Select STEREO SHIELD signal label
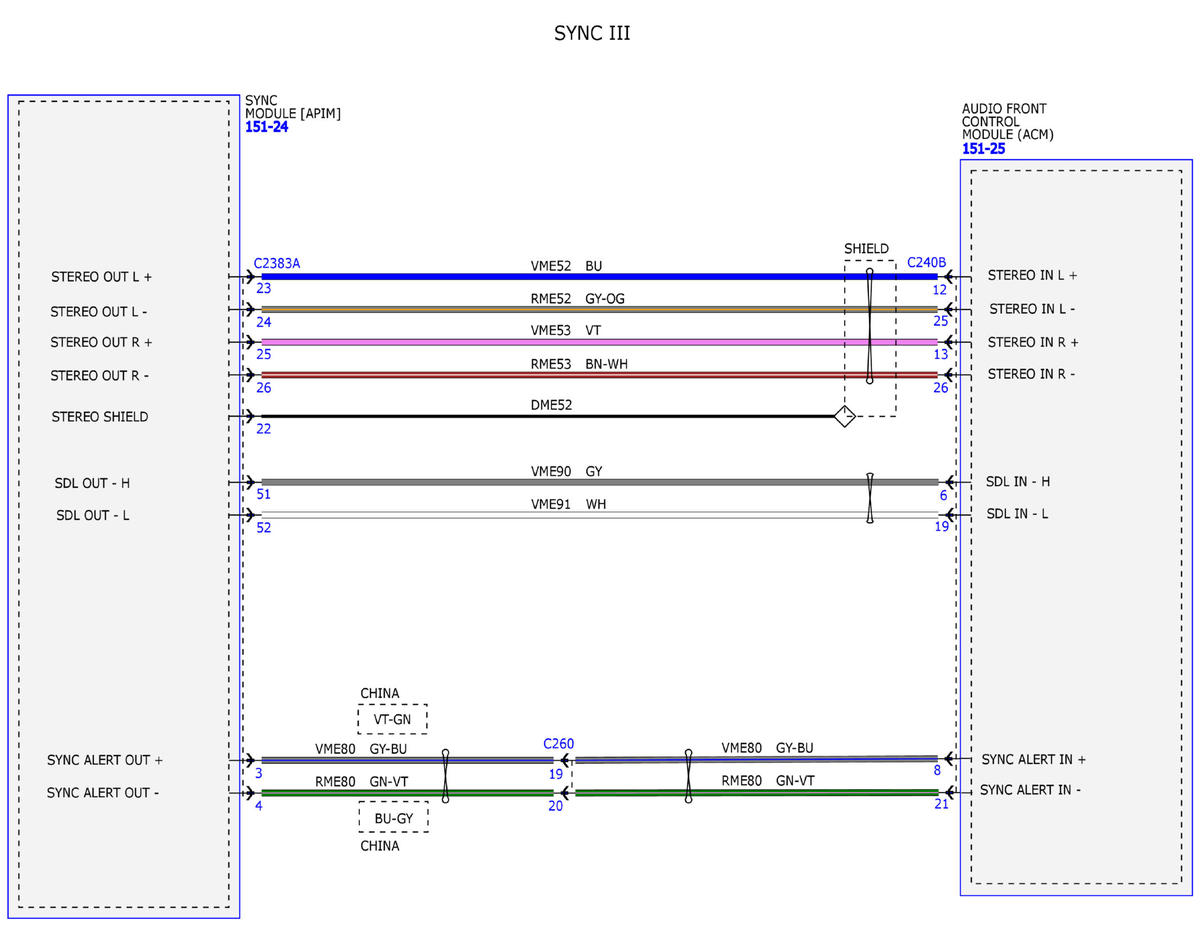The image size is (1200, 927). [x=100, y=416]
